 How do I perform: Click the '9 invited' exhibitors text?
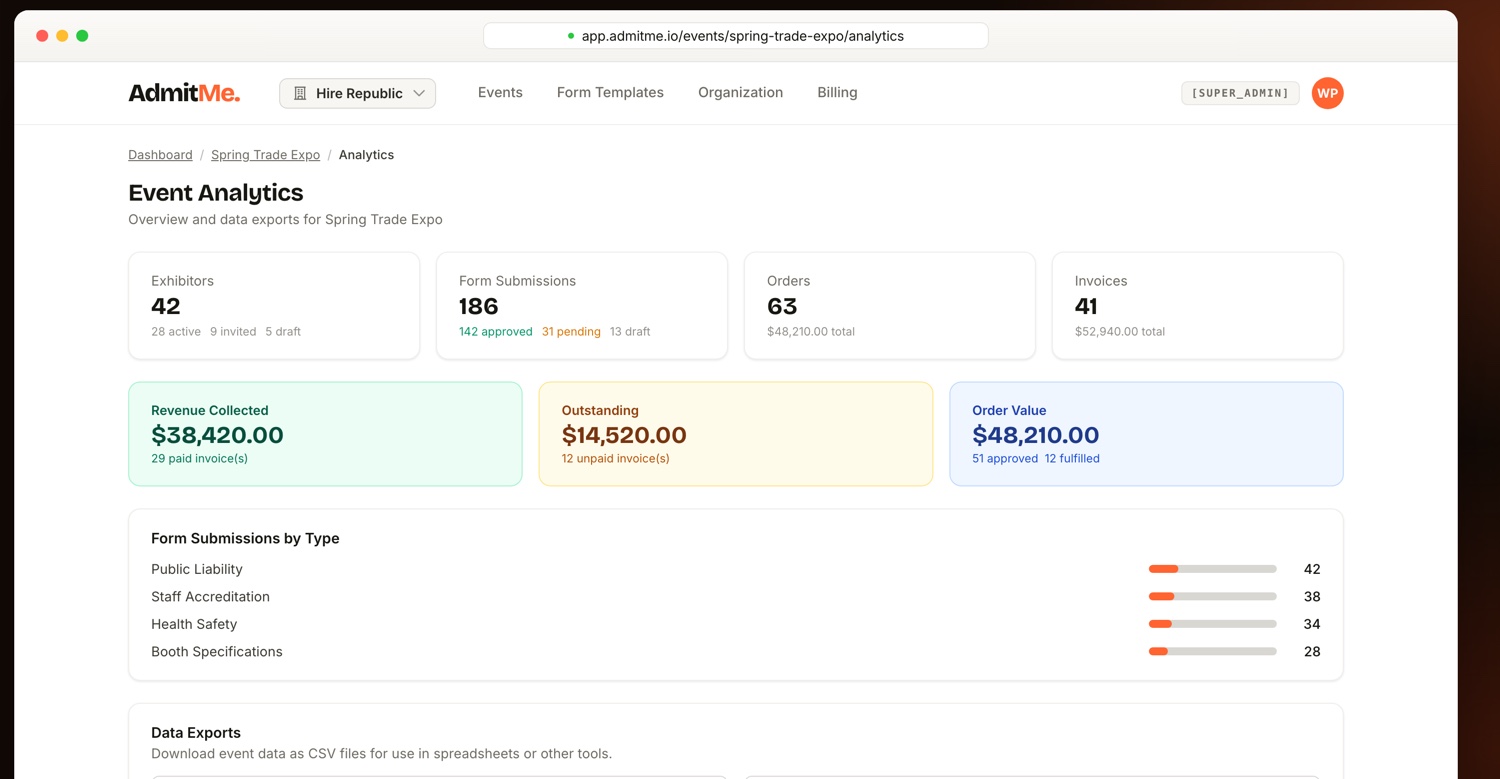[x=233, y=332]
